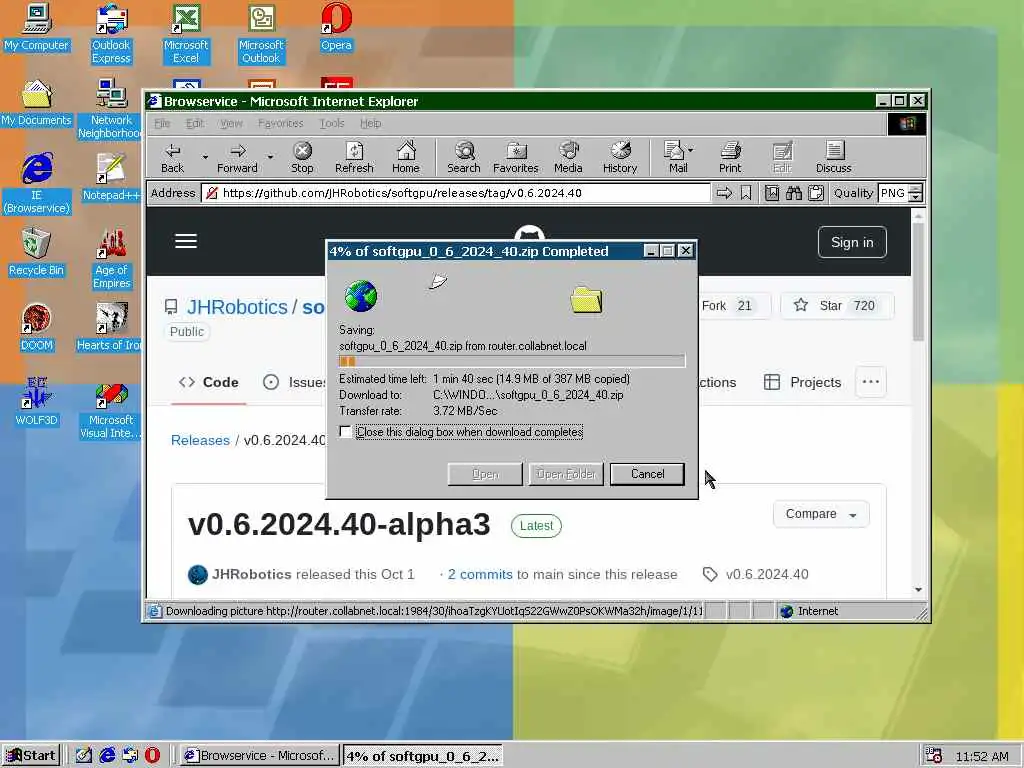
Task: Refresh the current page
Action: 354,158
